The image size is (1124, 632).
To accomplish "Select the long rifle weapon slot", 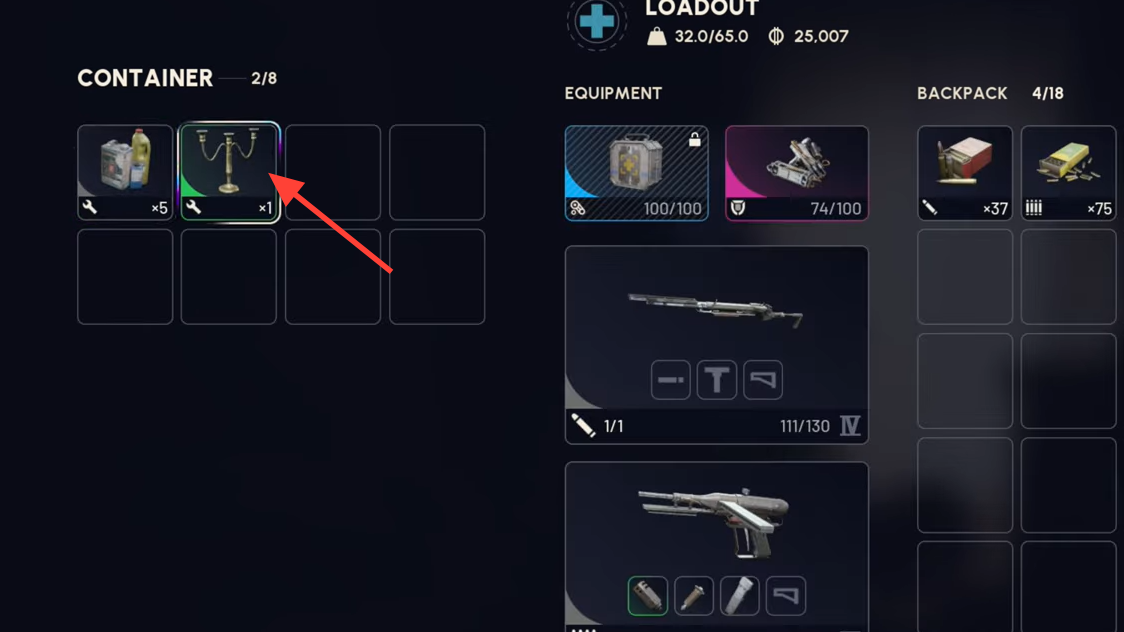I will 717,345.
